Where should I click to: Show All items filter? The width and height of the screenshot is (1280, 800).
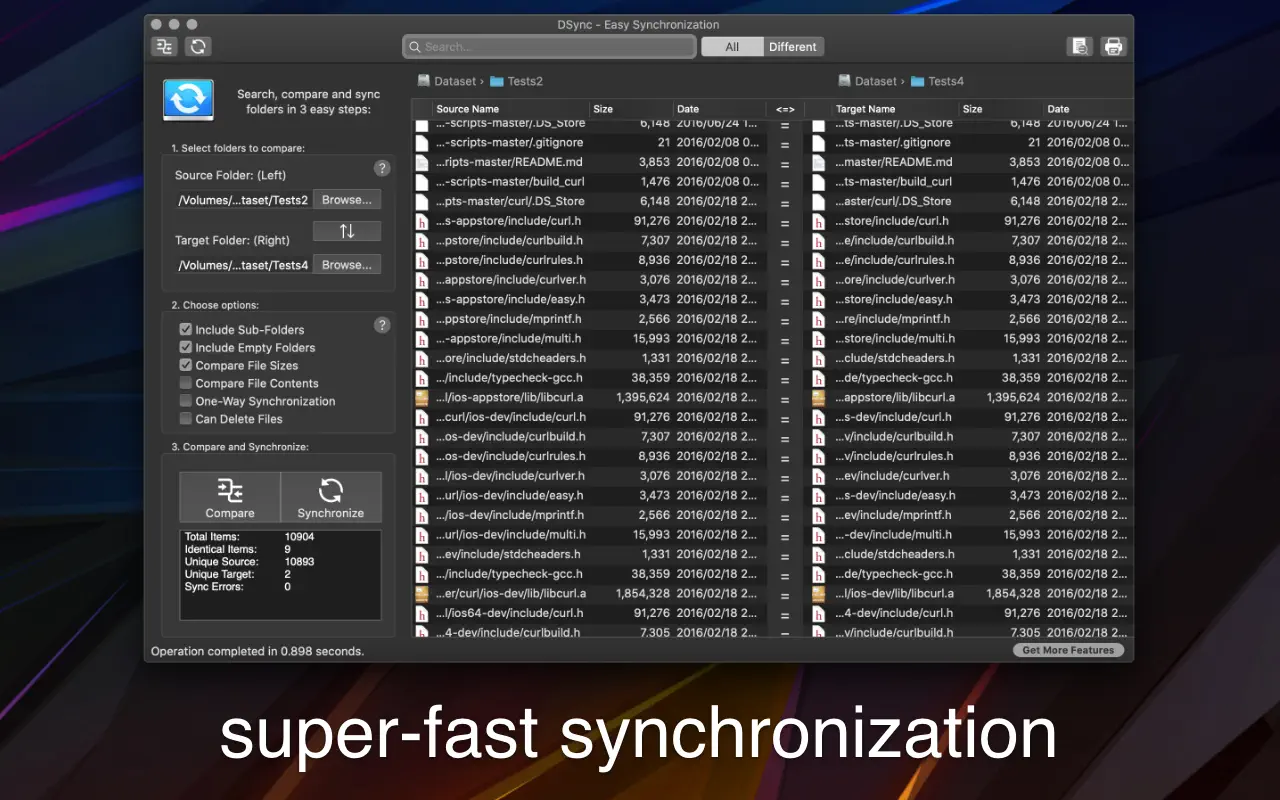(732, 47)
